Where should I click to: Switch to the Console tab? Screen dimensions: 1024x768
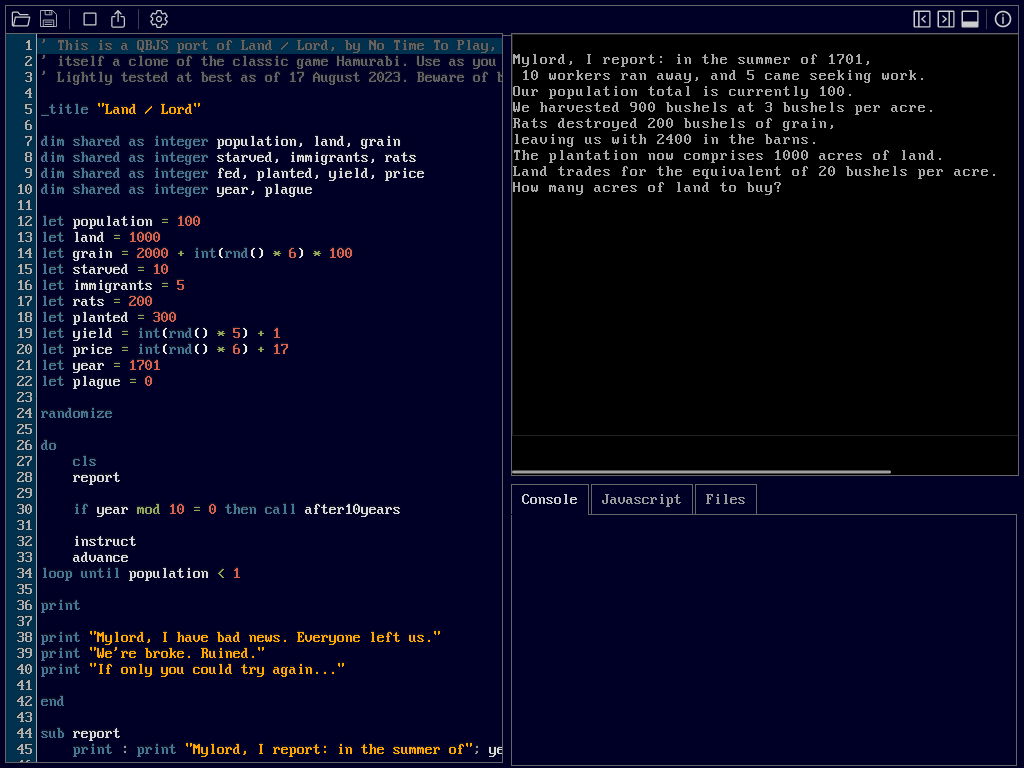coord(549,500)
